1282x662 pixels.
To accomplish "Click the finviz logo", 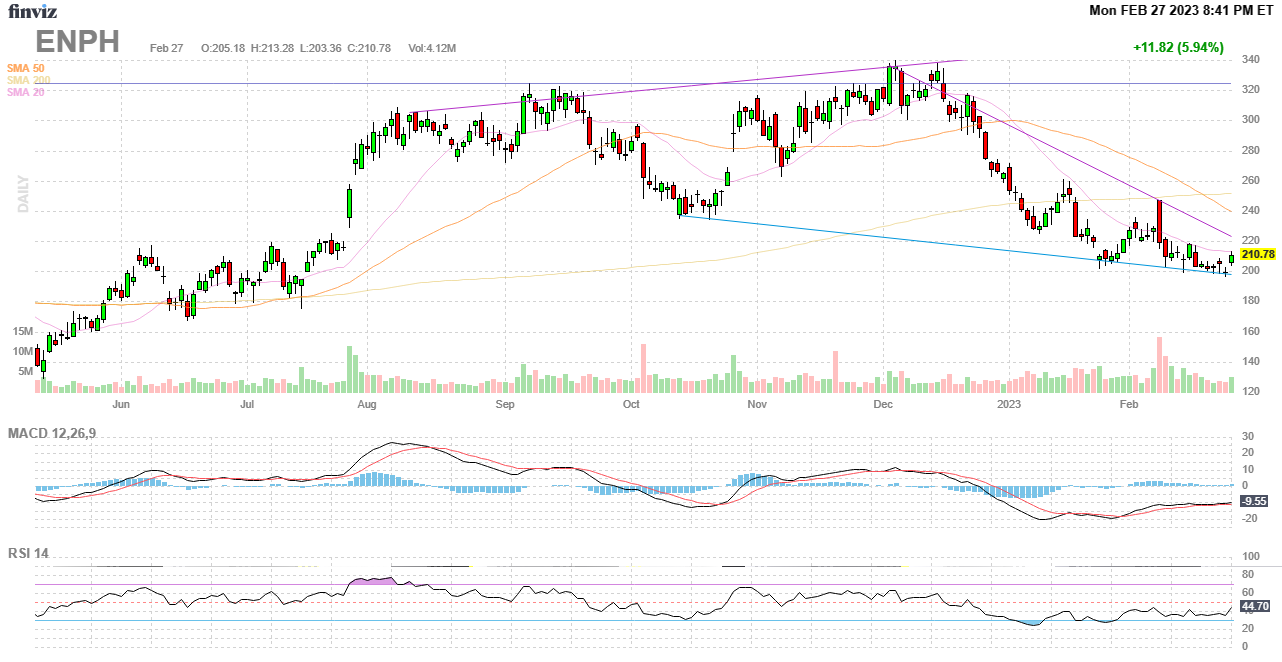I will click(x=31, y=11).
